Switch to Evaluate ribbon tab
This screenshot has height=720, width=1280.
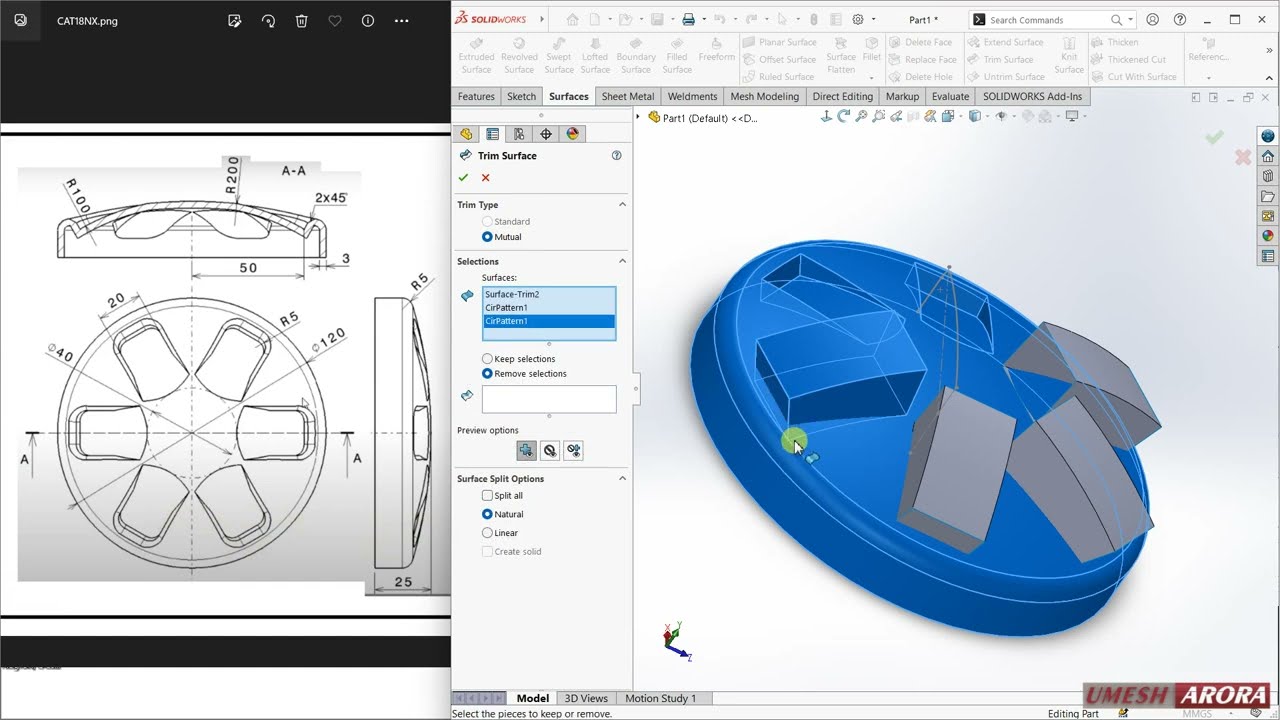[x=950, y=96]
